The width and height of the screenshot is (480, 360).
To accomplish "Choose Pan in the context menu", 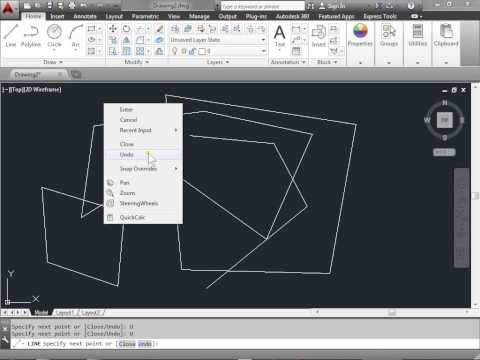I will pos(143,183).
